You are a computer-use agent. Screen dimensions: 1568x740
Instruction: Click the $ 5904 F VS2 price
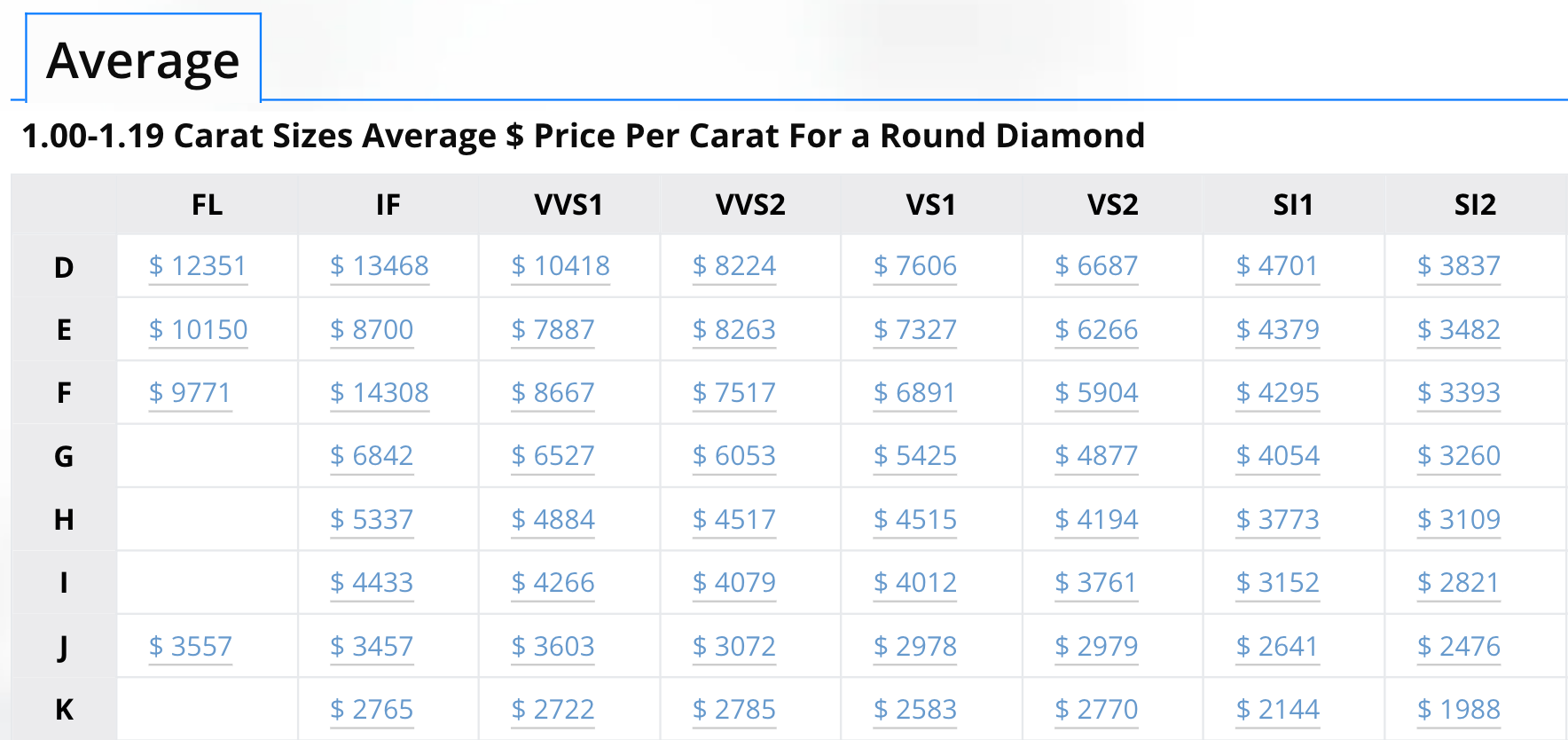[1096, 393]
